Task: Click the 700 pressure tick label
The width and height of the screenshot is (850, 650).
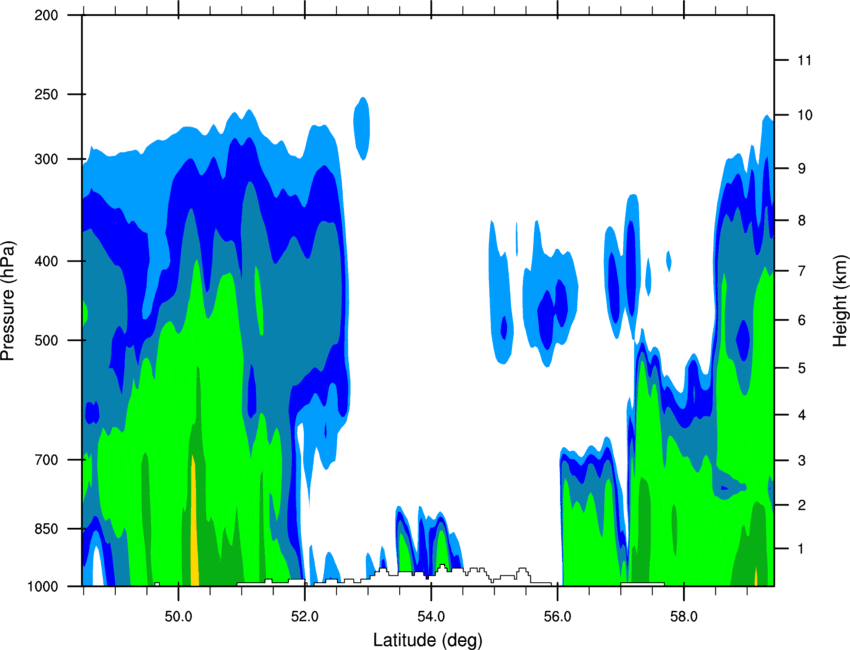Action: click(46, 460)
